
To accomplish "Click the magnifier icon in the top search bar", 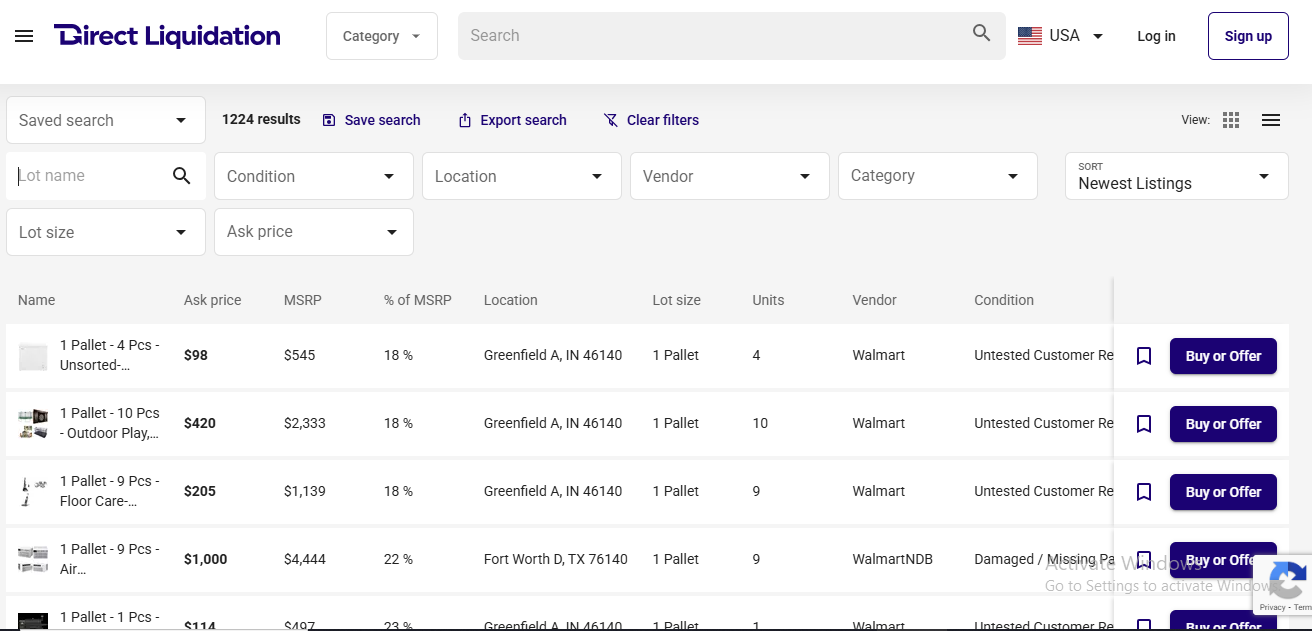I will click(981, 34).
